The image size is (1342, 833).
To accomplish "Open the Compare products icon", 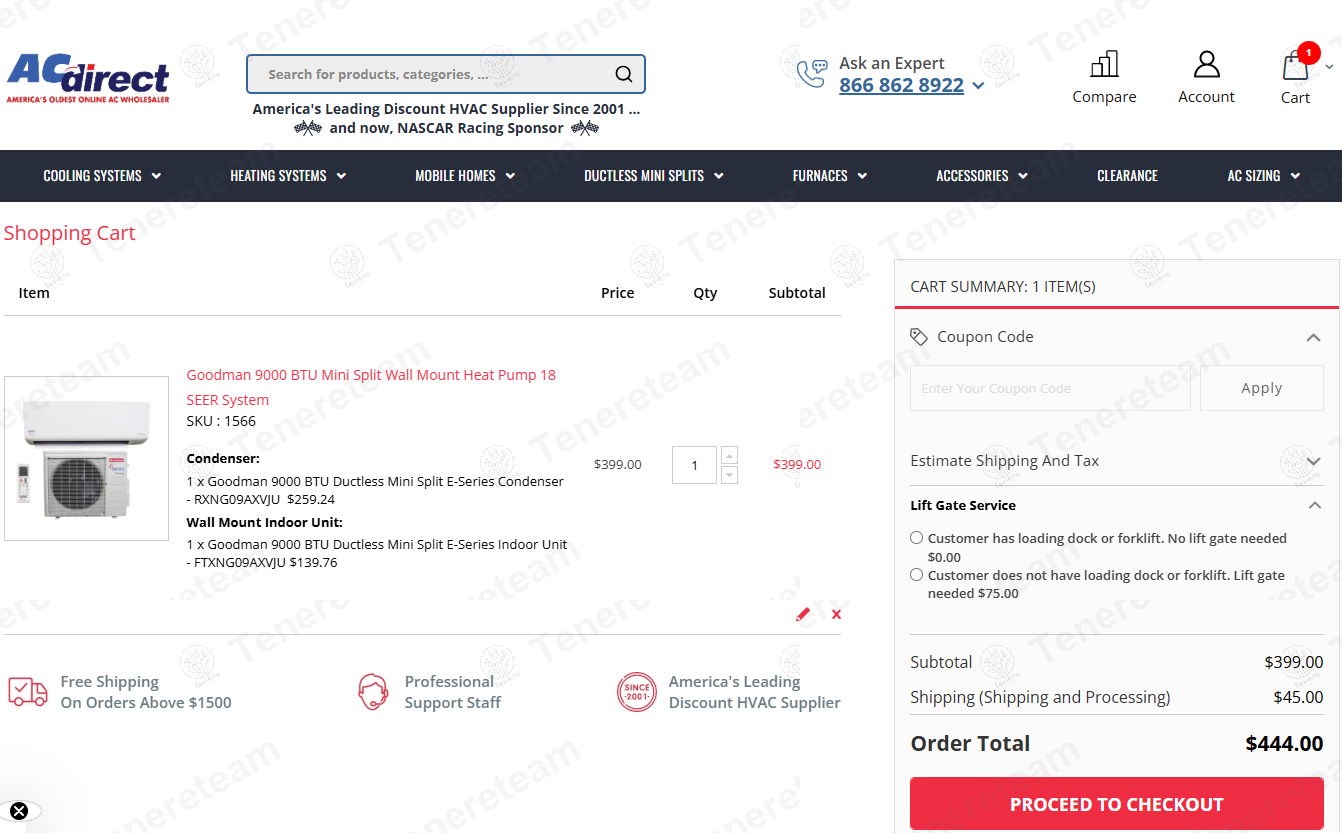I will click(1104, 65).
